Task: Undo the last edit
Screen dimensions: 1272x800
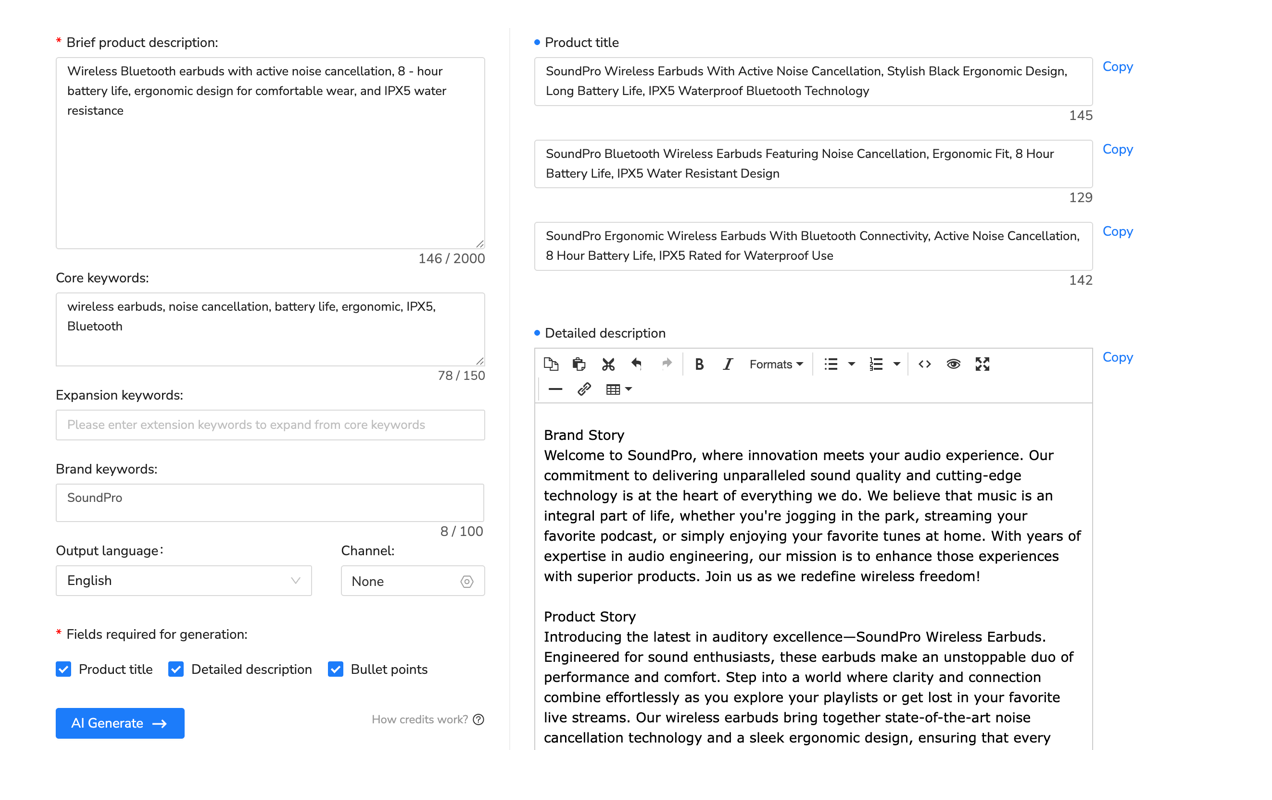Action: point(636,364)
